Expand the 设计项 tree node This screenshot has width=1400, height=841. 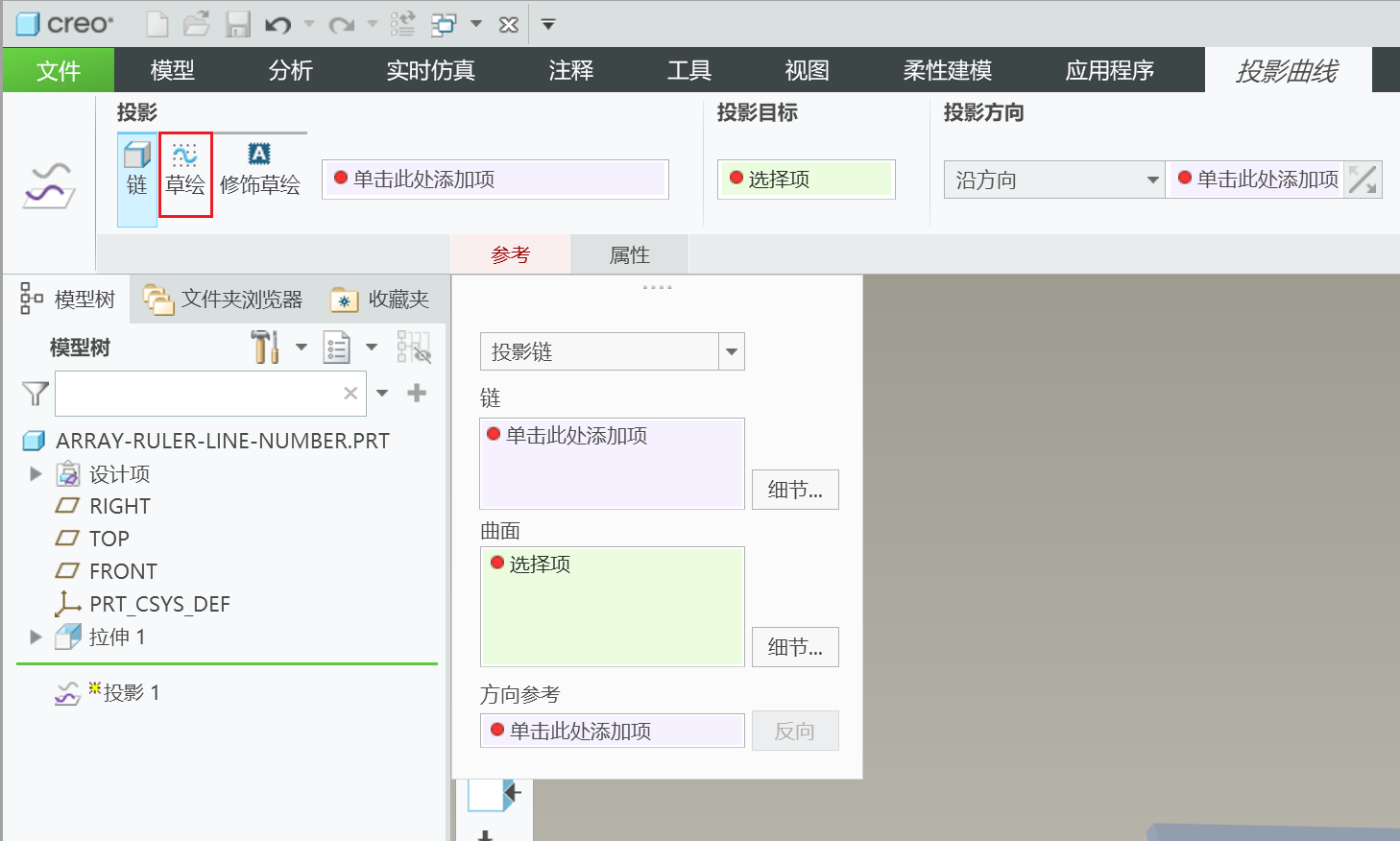click(x=36, y=473)
